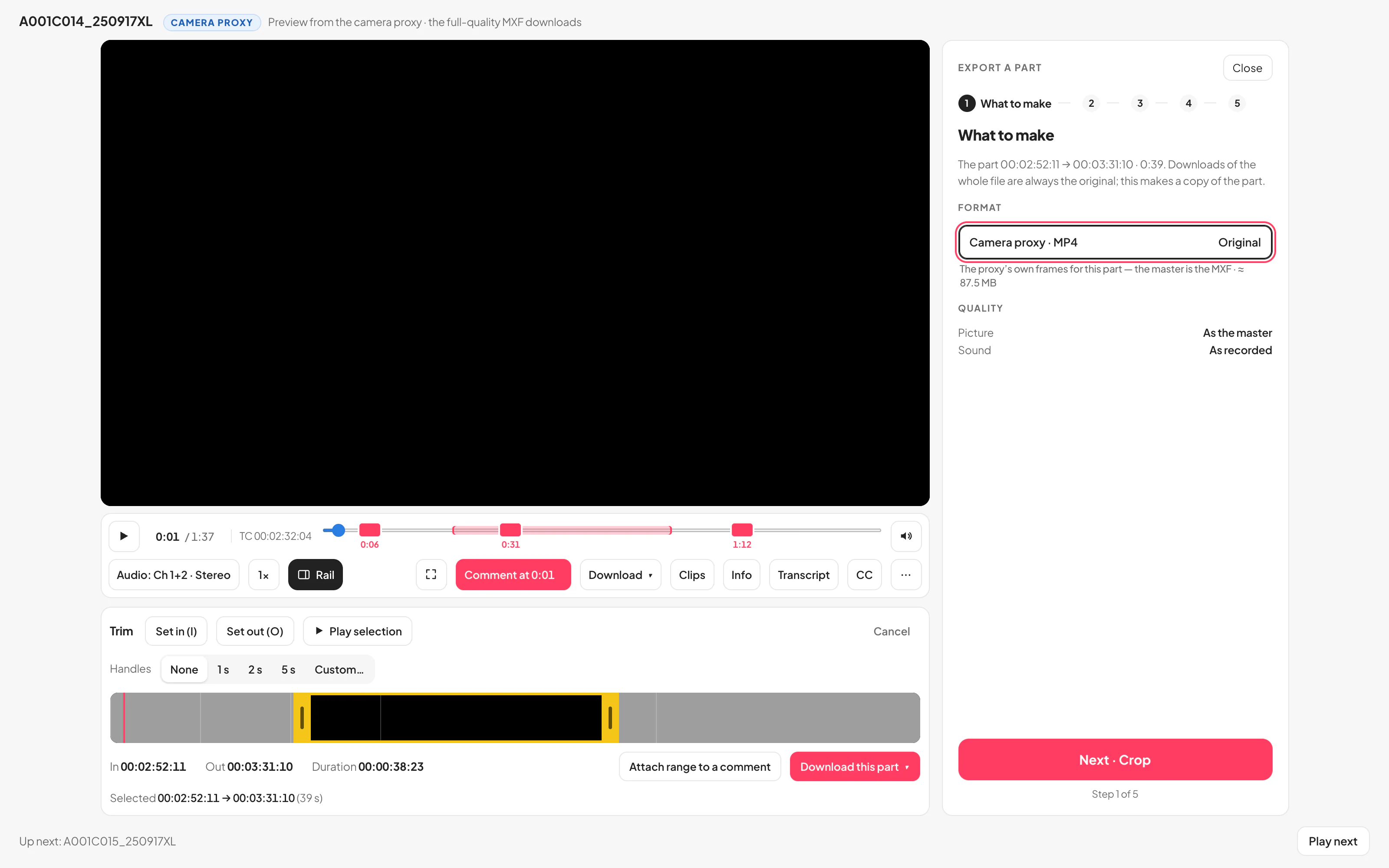Image resolution: width=1389 pixels, height=868 pixels.
Task: Click Play selection in Trim bar
Action: tap(358, 631)
